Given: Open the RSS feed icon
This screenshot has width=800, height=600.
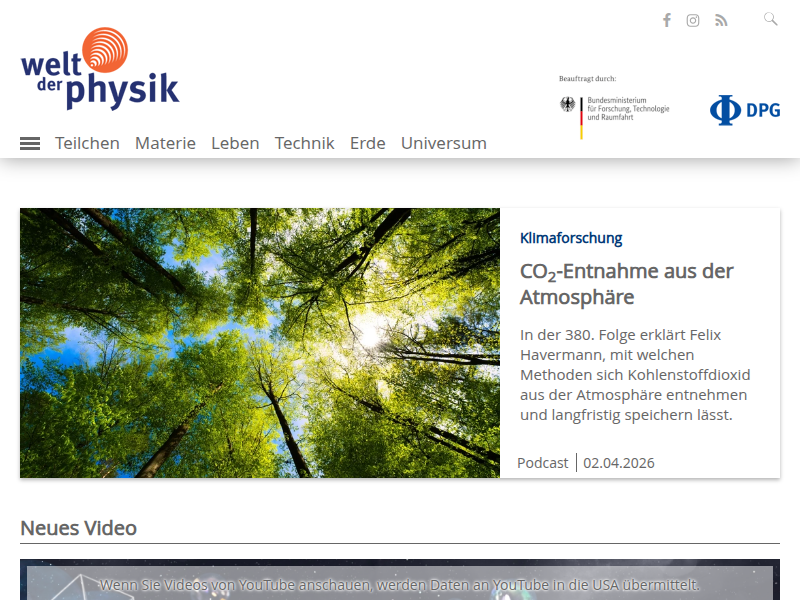Looking at the screenshot, I should [x=721, y=20].
